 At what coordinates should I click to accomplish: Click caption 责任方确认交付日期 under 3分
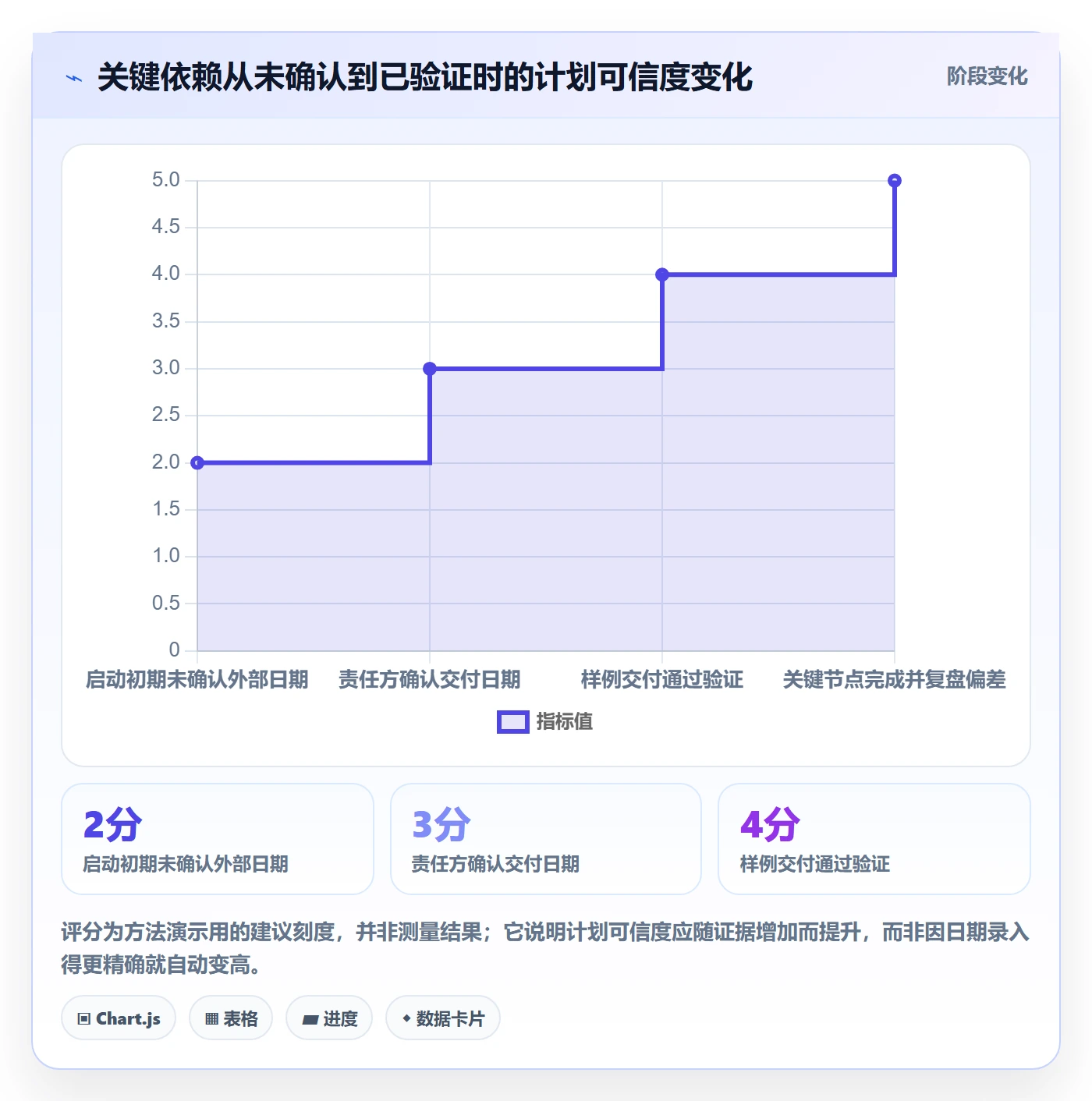(495, 864)
